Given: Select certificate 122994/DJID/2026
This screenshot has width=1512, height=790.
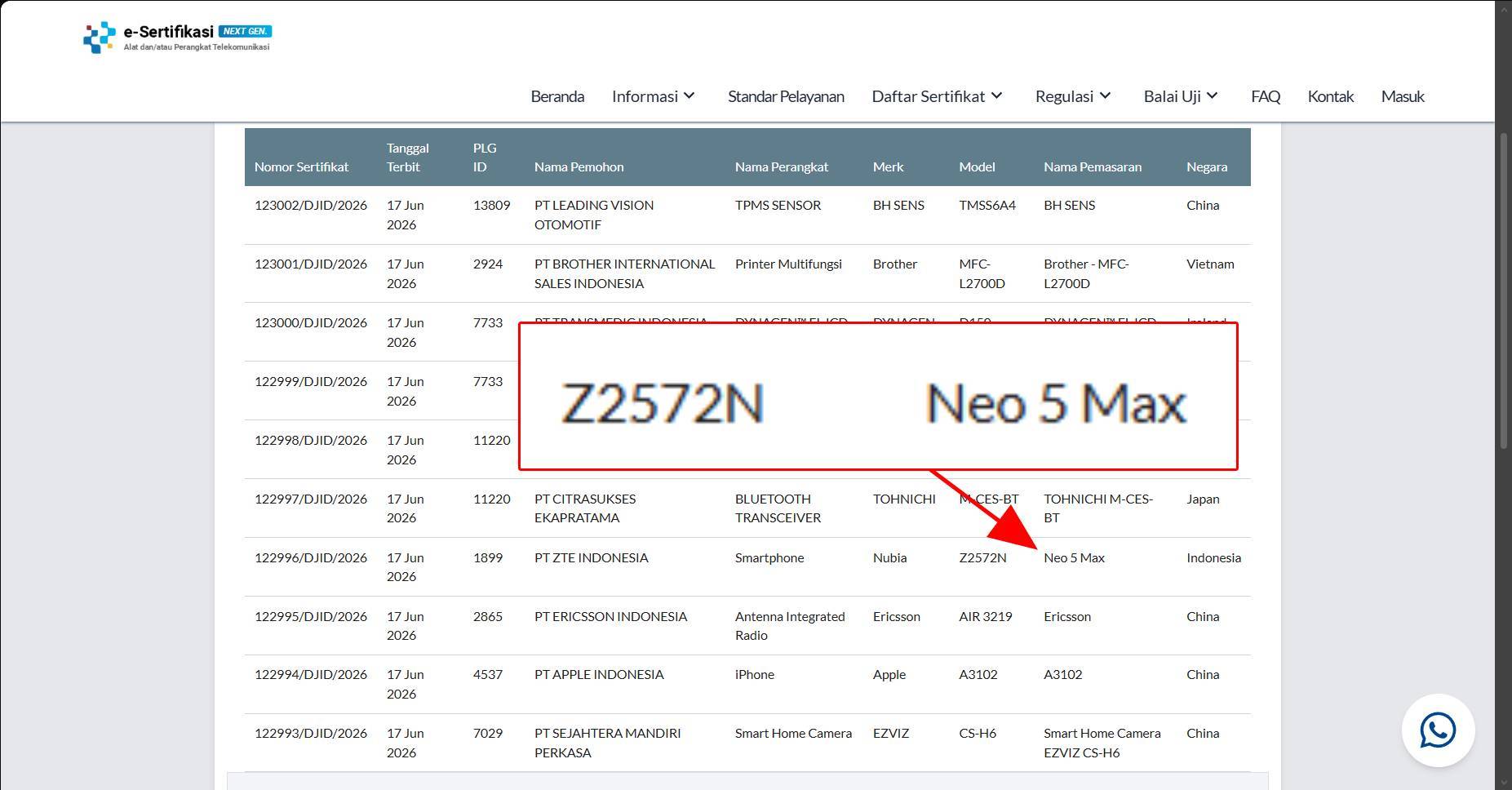Looking at the screenshot, I should (311, 674).
